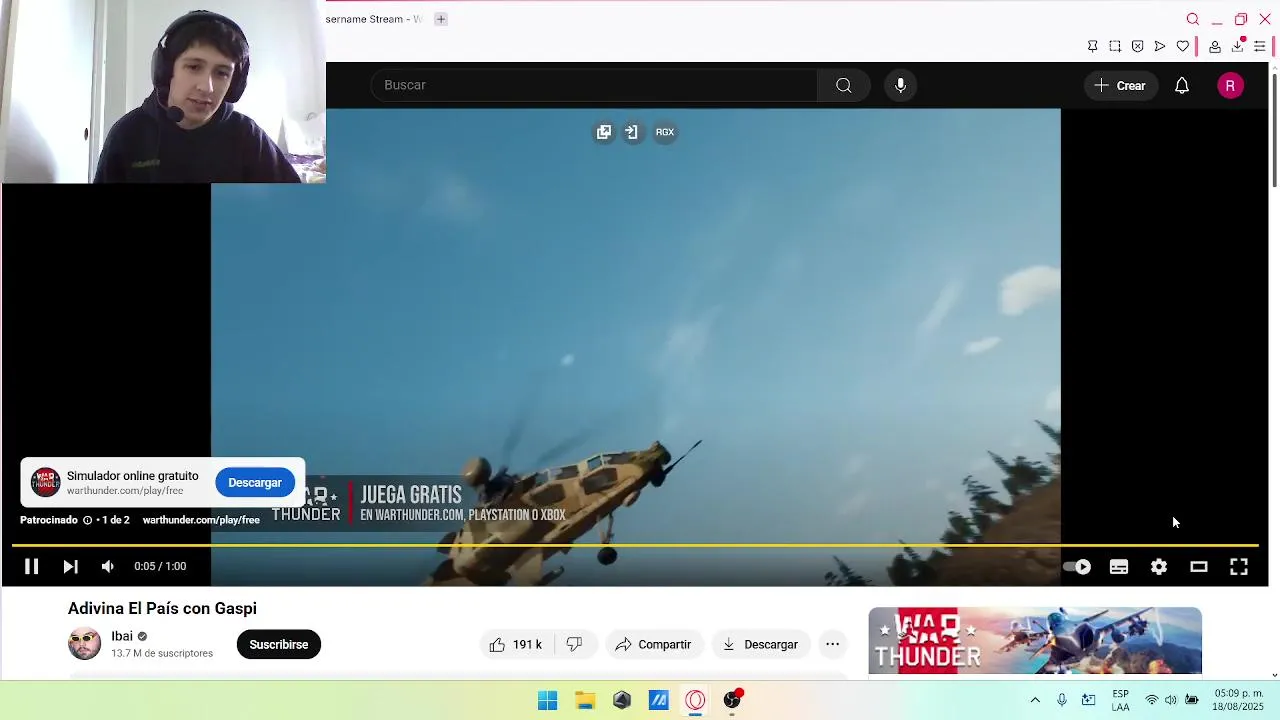Click the detach-to-sidebar arrow icon above the player
Image resolution: width=1280 pixels, height=720 pixels.
point(632,132)
